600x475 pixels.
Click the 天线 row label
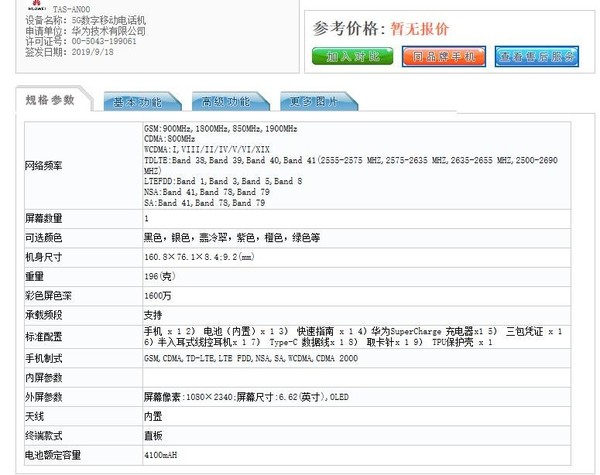[x=34, y=416]
